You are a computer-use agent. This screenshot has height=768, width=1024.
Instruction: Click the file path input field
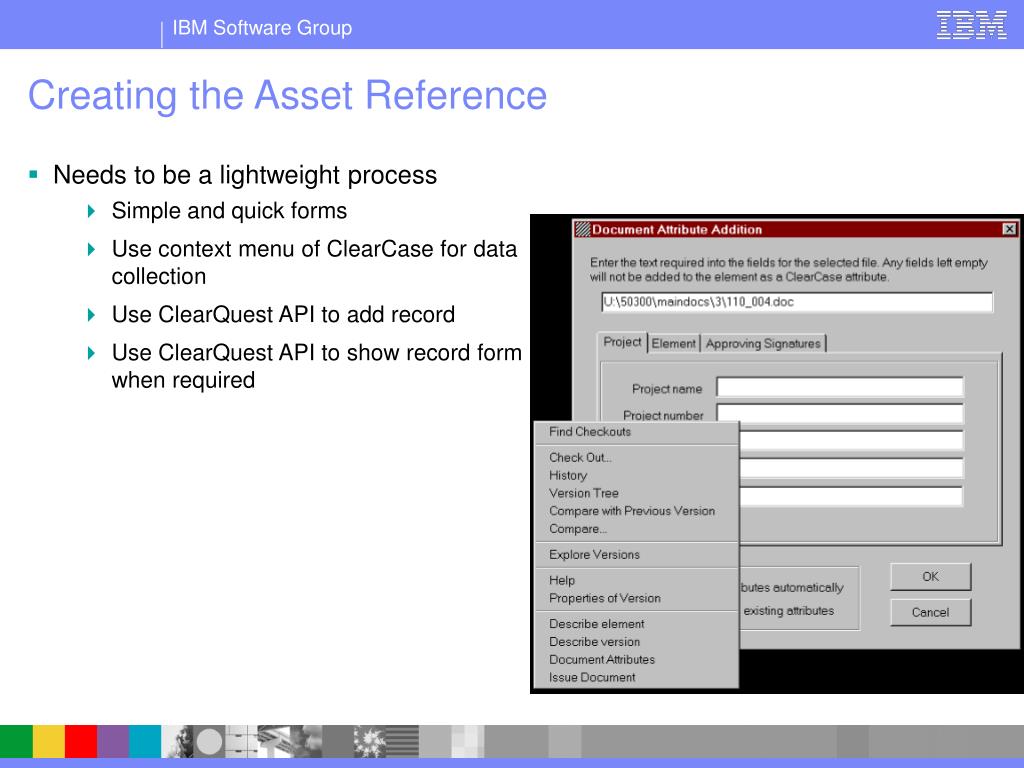pos(797,302)
